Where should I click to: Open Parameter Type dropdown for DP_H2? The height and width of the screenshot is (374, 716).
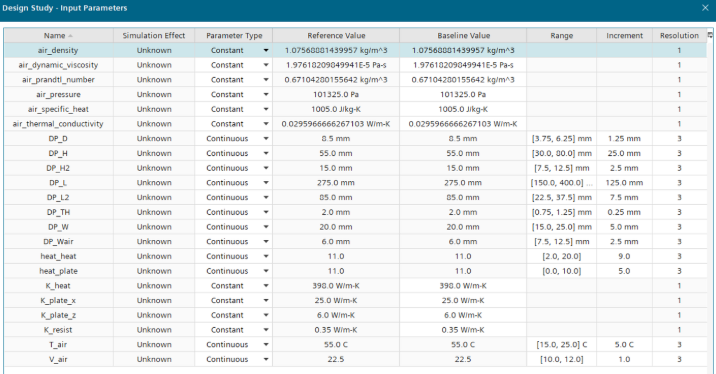coord(266,168)
